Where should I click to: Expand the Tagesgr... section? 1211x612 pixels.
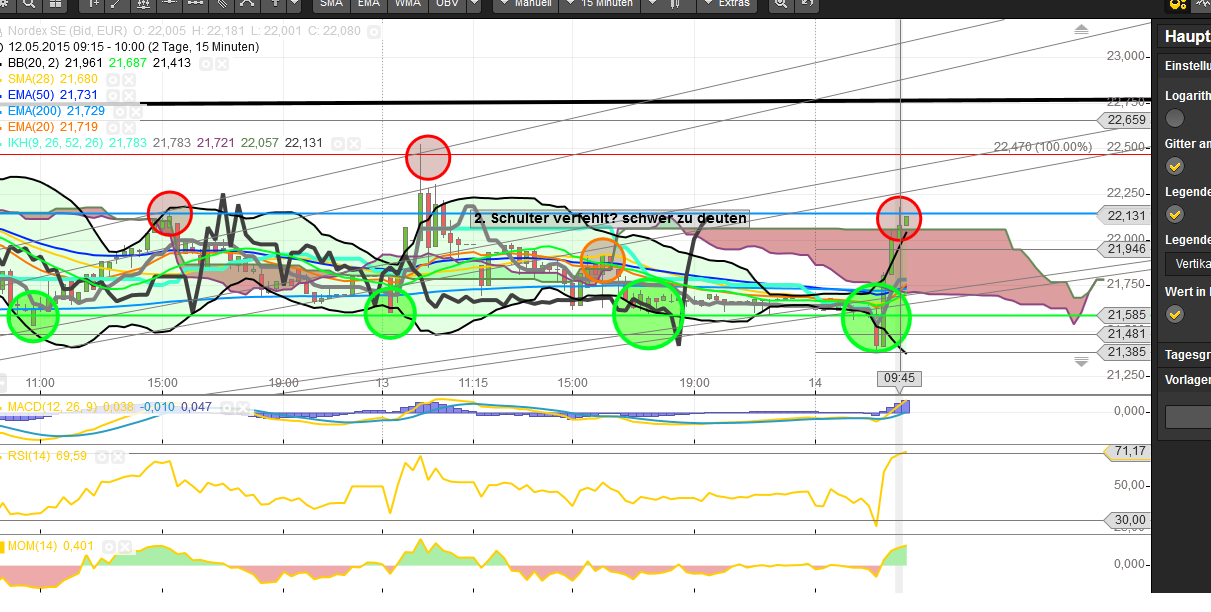pyautogui.click(x=1185, y=355)
